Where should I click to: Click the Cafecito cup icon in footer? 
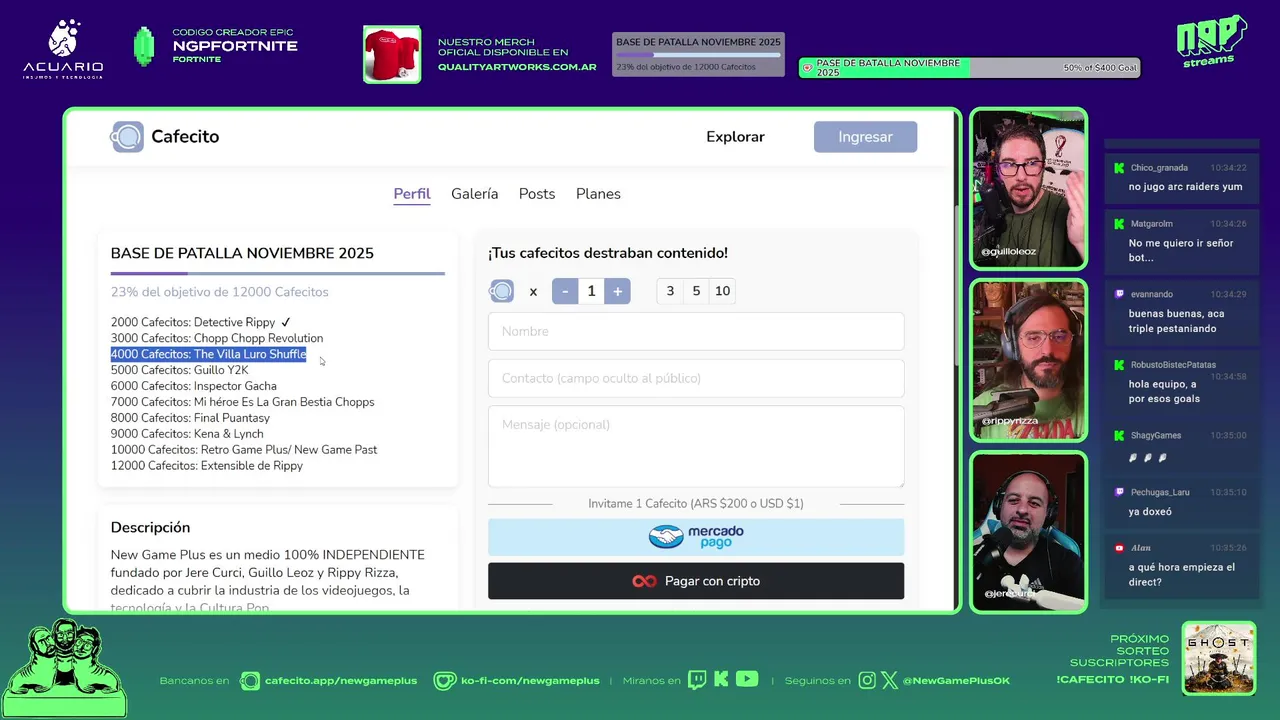coord(250,680)
